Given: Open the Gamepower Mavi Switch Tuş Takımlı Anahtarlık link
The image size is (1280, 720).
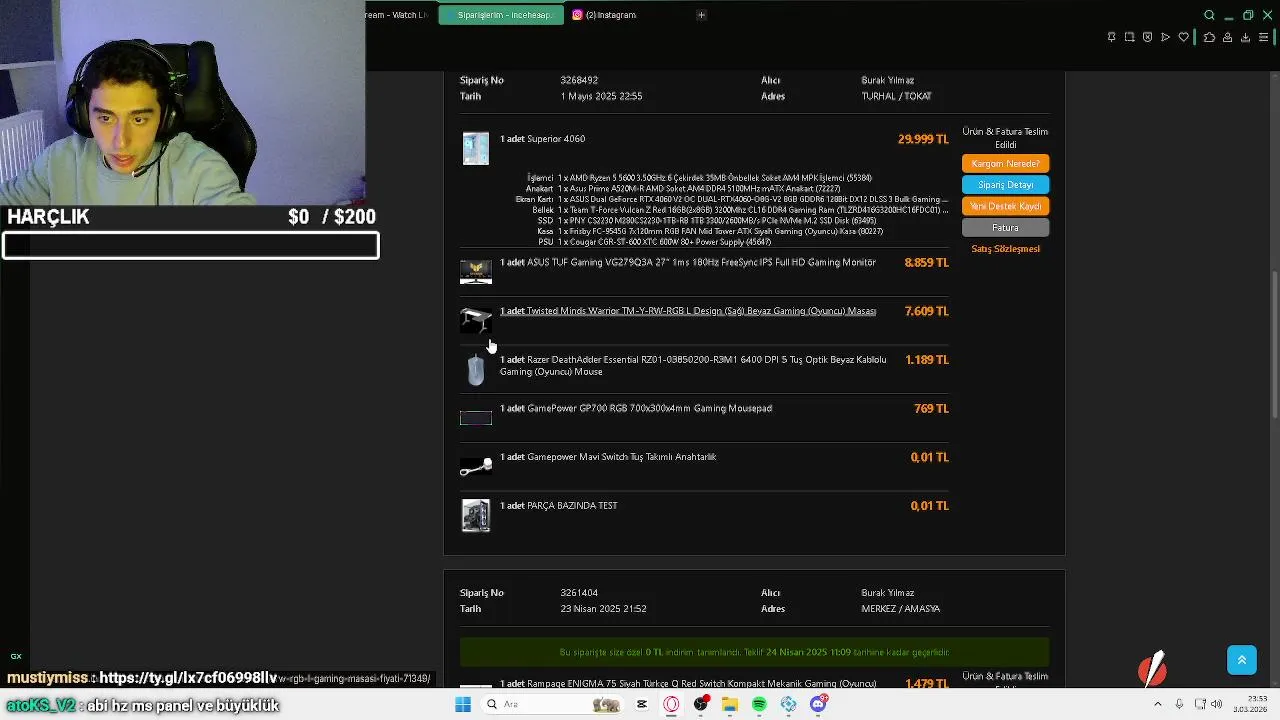Looking at the screenshot, I should click(x=608, y=457).
